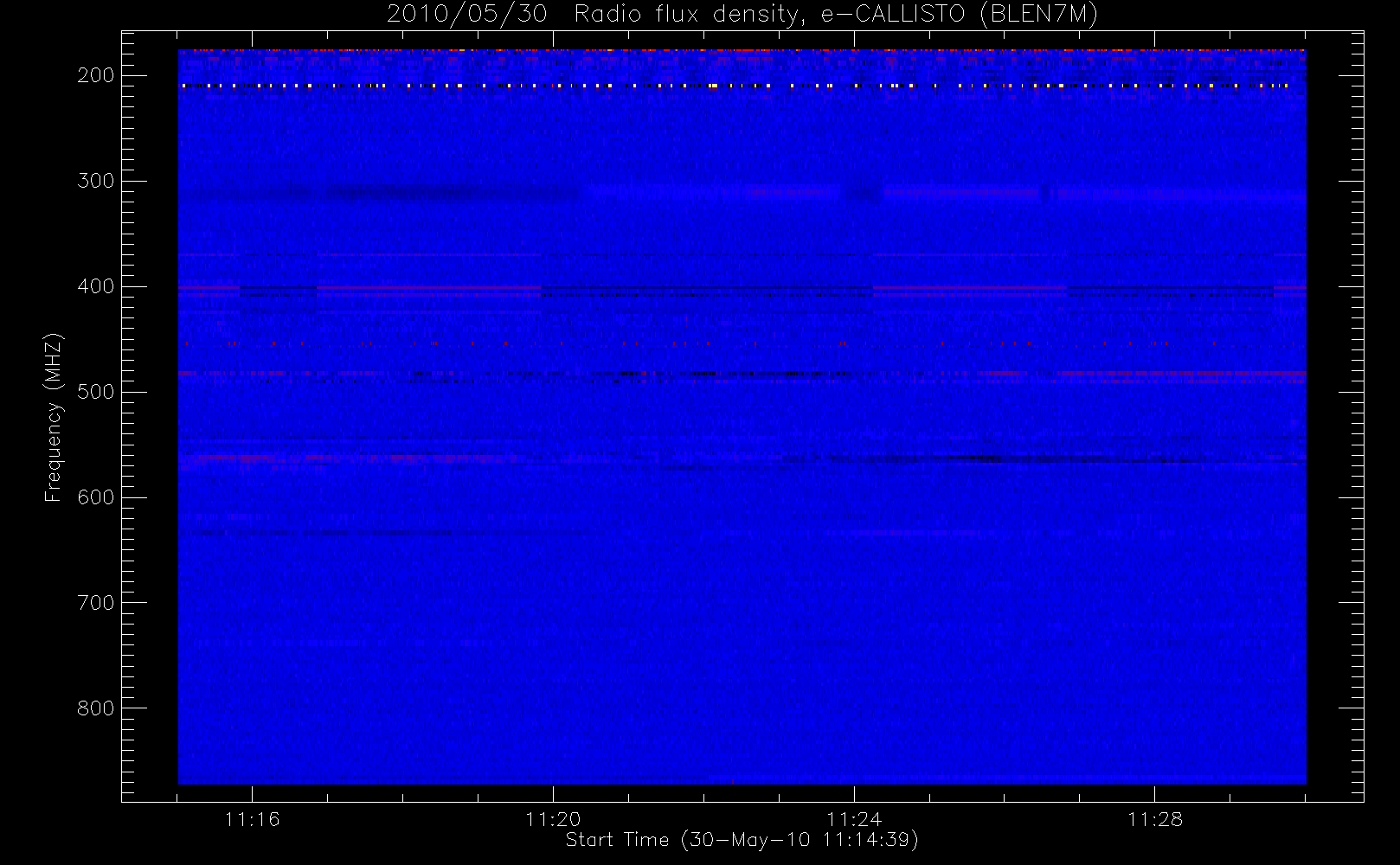Click the 200 frequency tick label
Screen dimensions: 1400x865
tap(96, 75)
